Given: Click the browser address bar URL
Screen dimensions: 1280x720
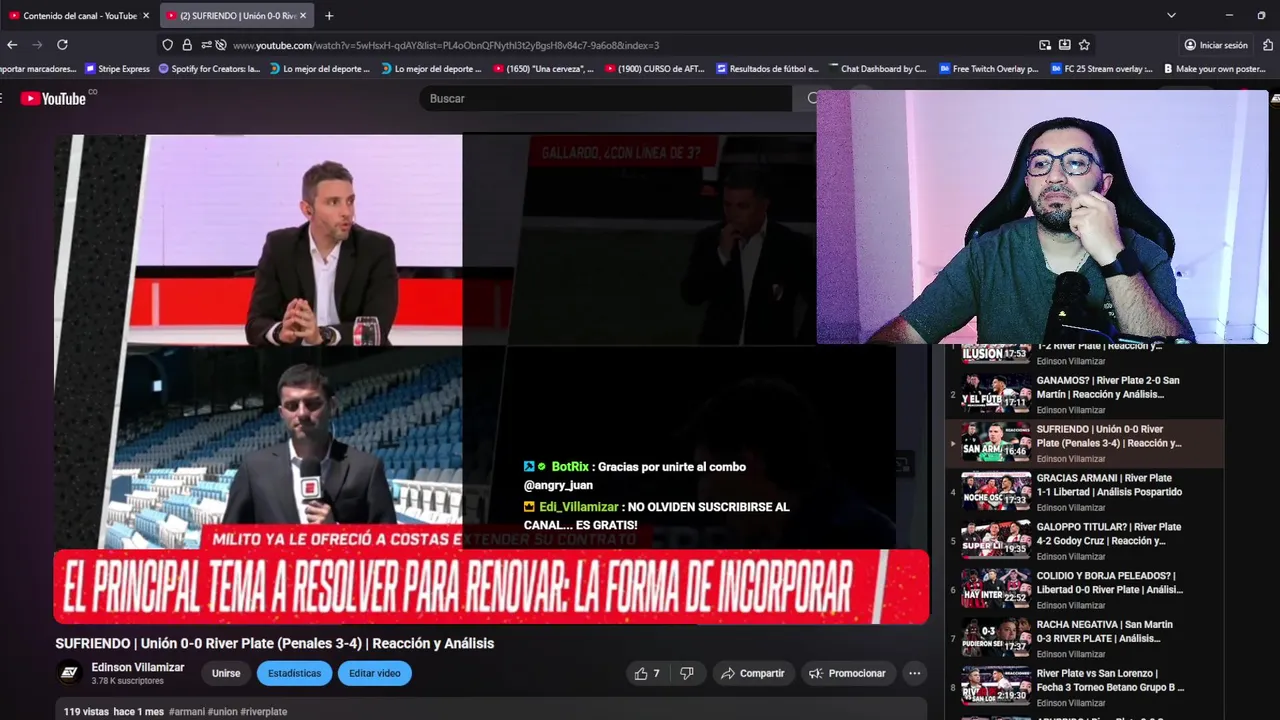Looking at the screenshot, I should [x=445, y=45].
